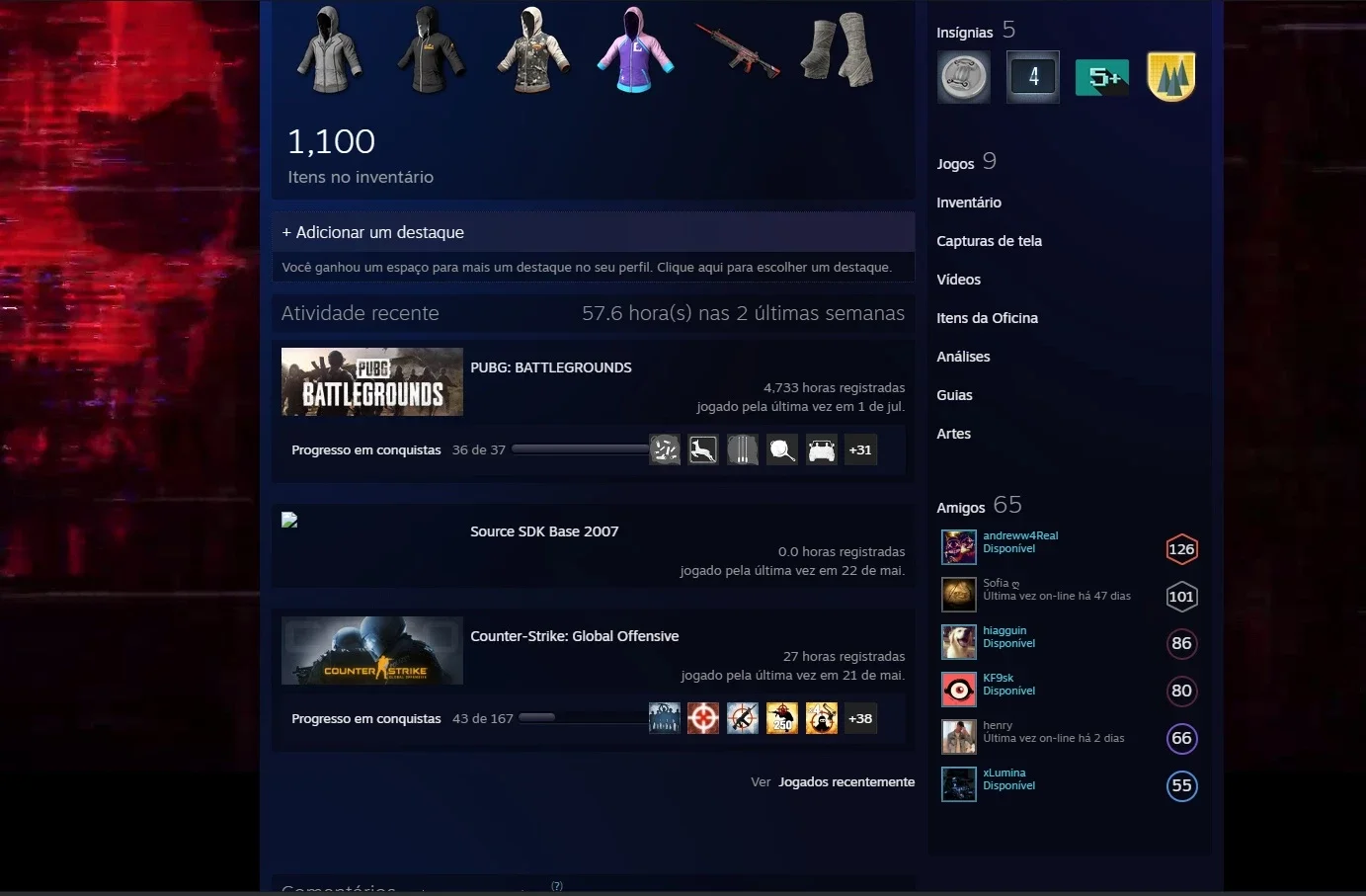
Task: Open Capturas de tela
Action: tap(989, 241)
